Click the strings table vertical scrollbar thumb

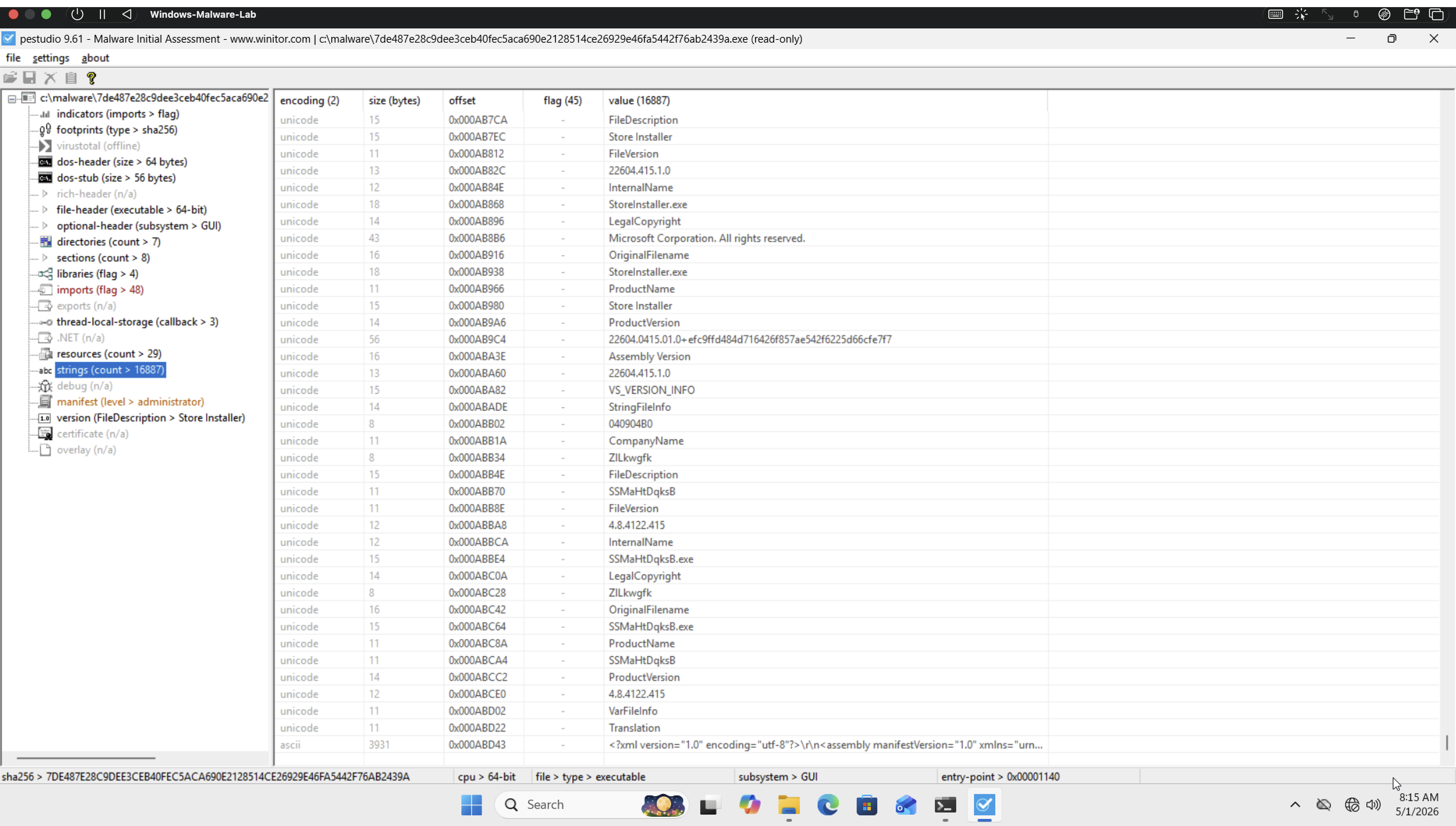pyautogui.click(x=1447, y=742)
